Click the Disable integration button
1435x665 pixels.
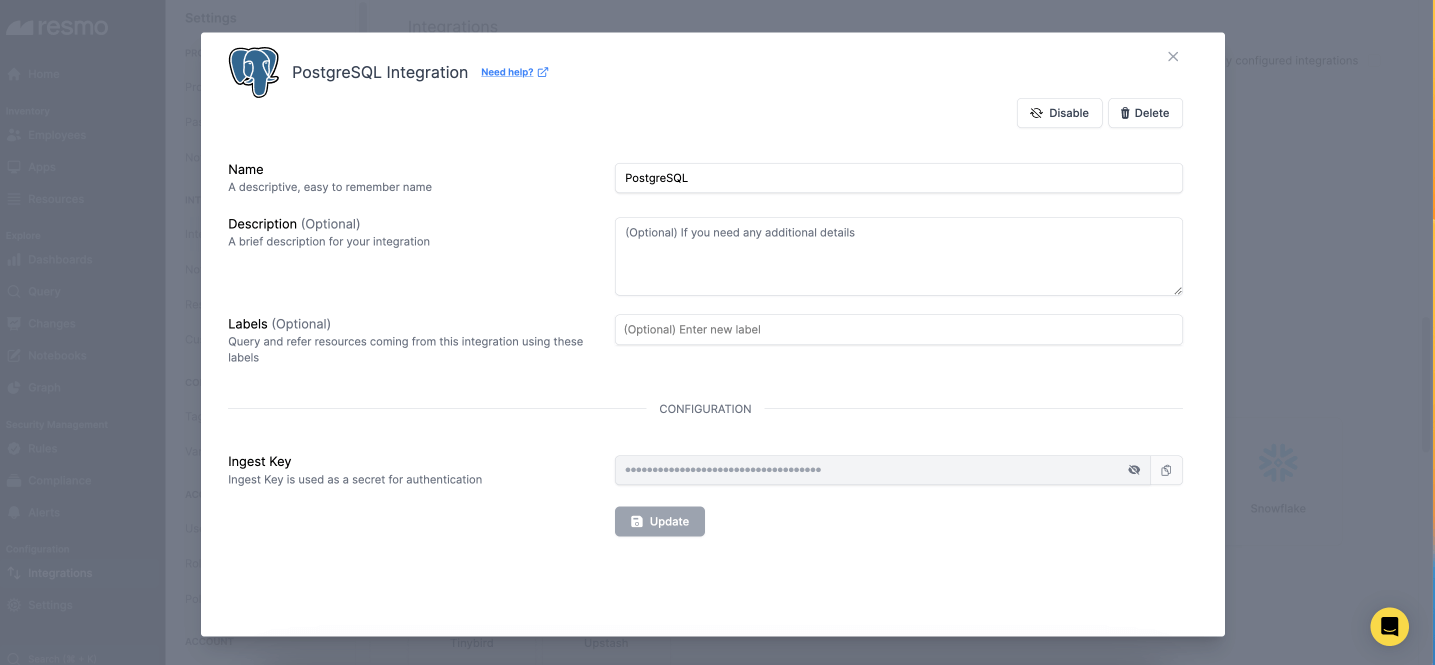pyautogui.click(x=1059, y=113)
